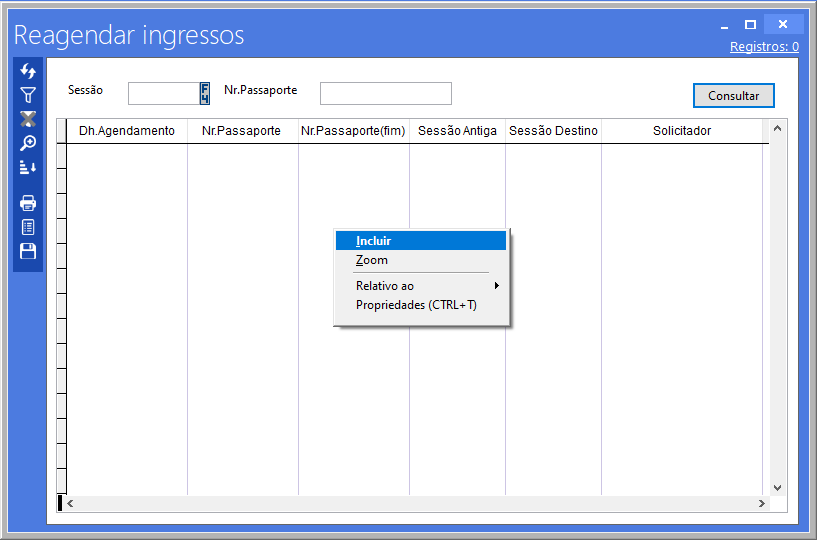Screen dimensions: 817x542
Task: Click the Dh.Agendamento column header
Action: 127,131
